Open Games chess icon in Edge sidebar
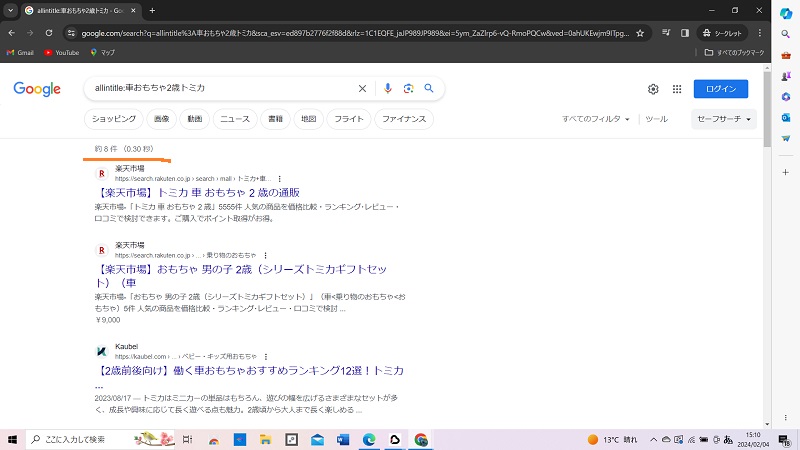800x450 pixels. coord(786,76)
